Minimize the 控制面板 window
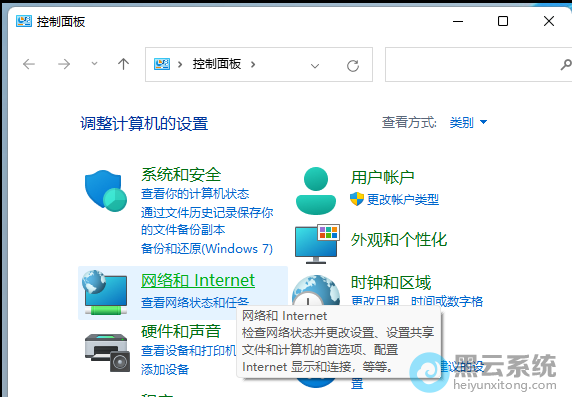The image size is (572, 397). point(458,21)
